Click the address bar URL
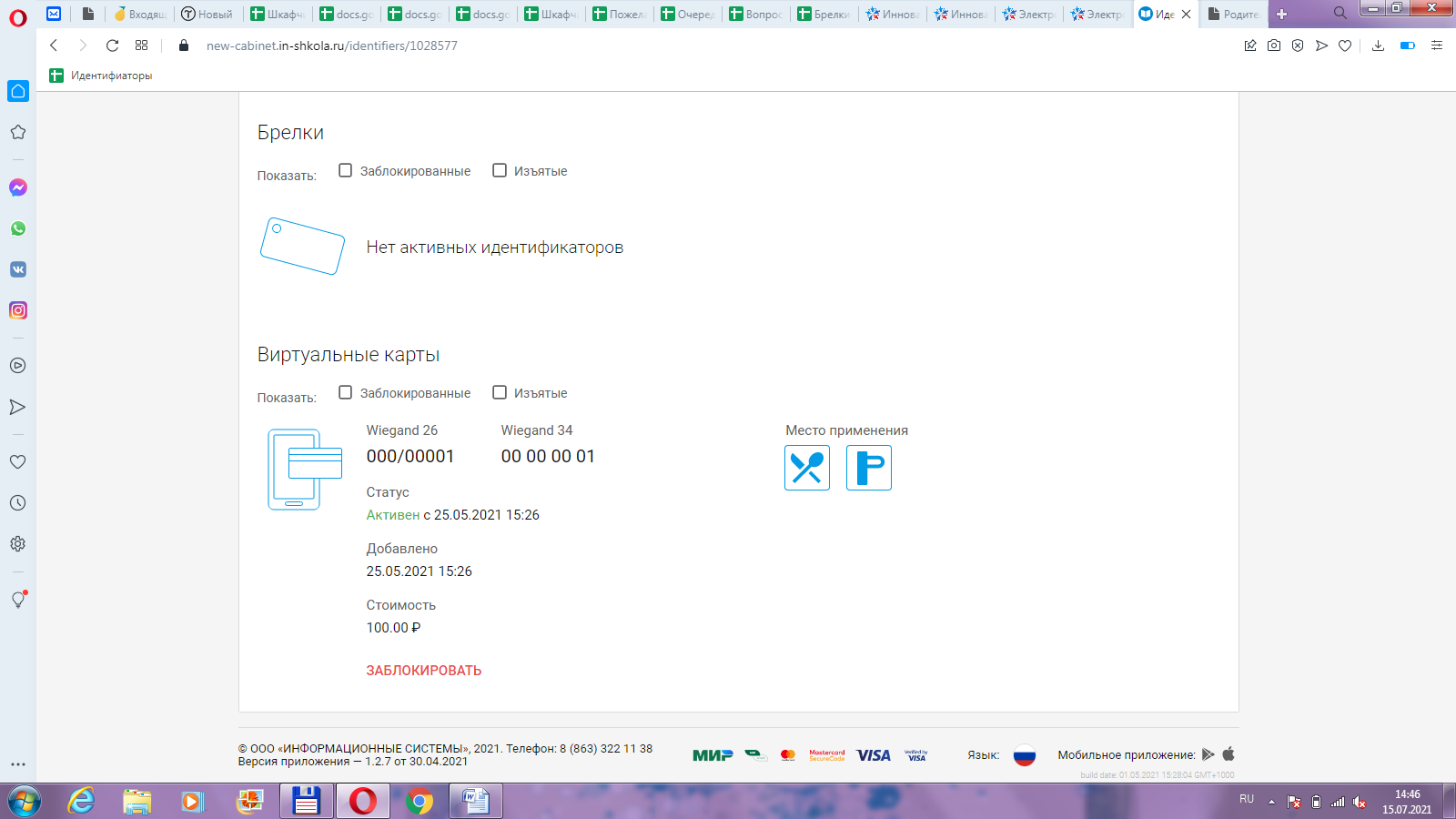 tap(332, 45)
